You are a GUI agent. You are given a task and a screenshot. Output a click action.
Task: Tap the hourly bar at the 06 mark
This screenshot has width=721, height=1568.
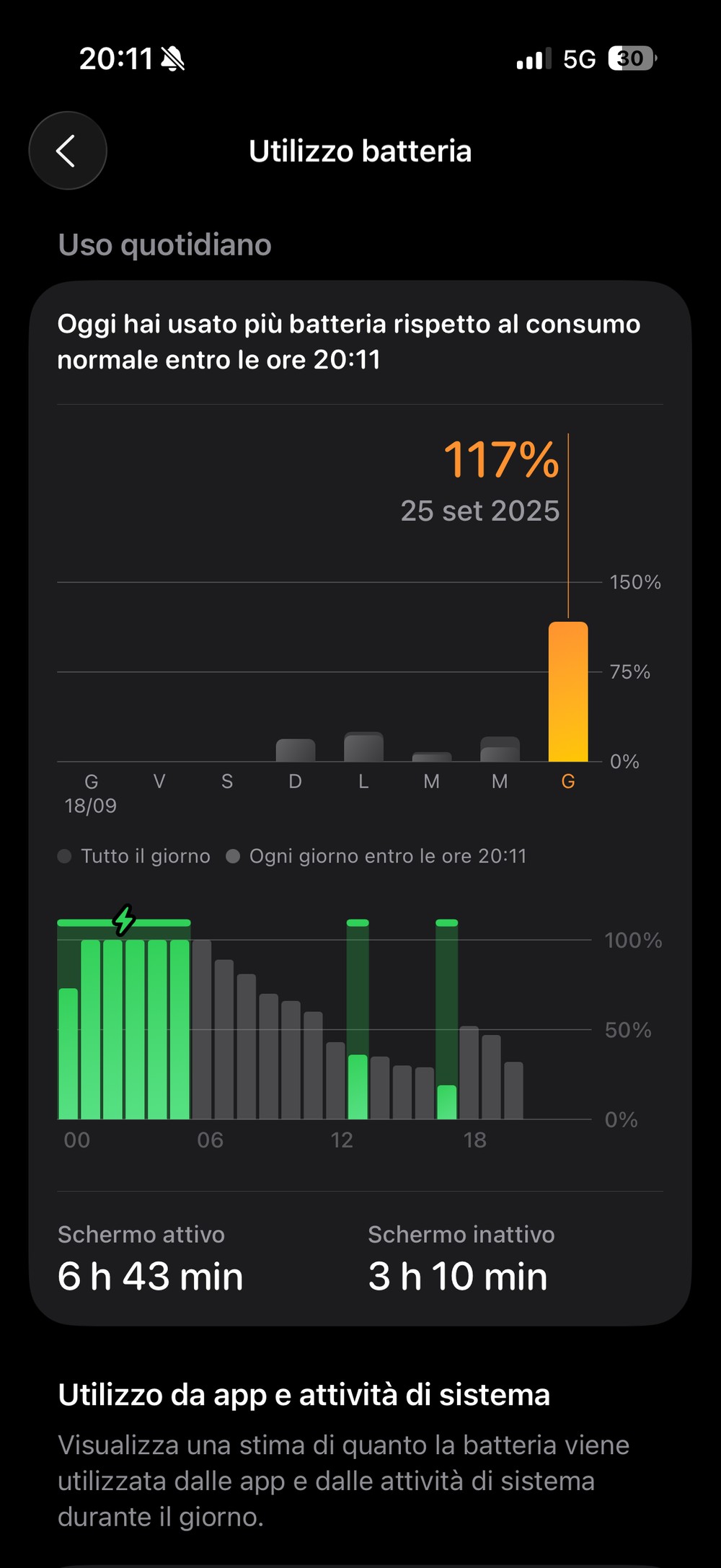click(x=202, y=1030)
